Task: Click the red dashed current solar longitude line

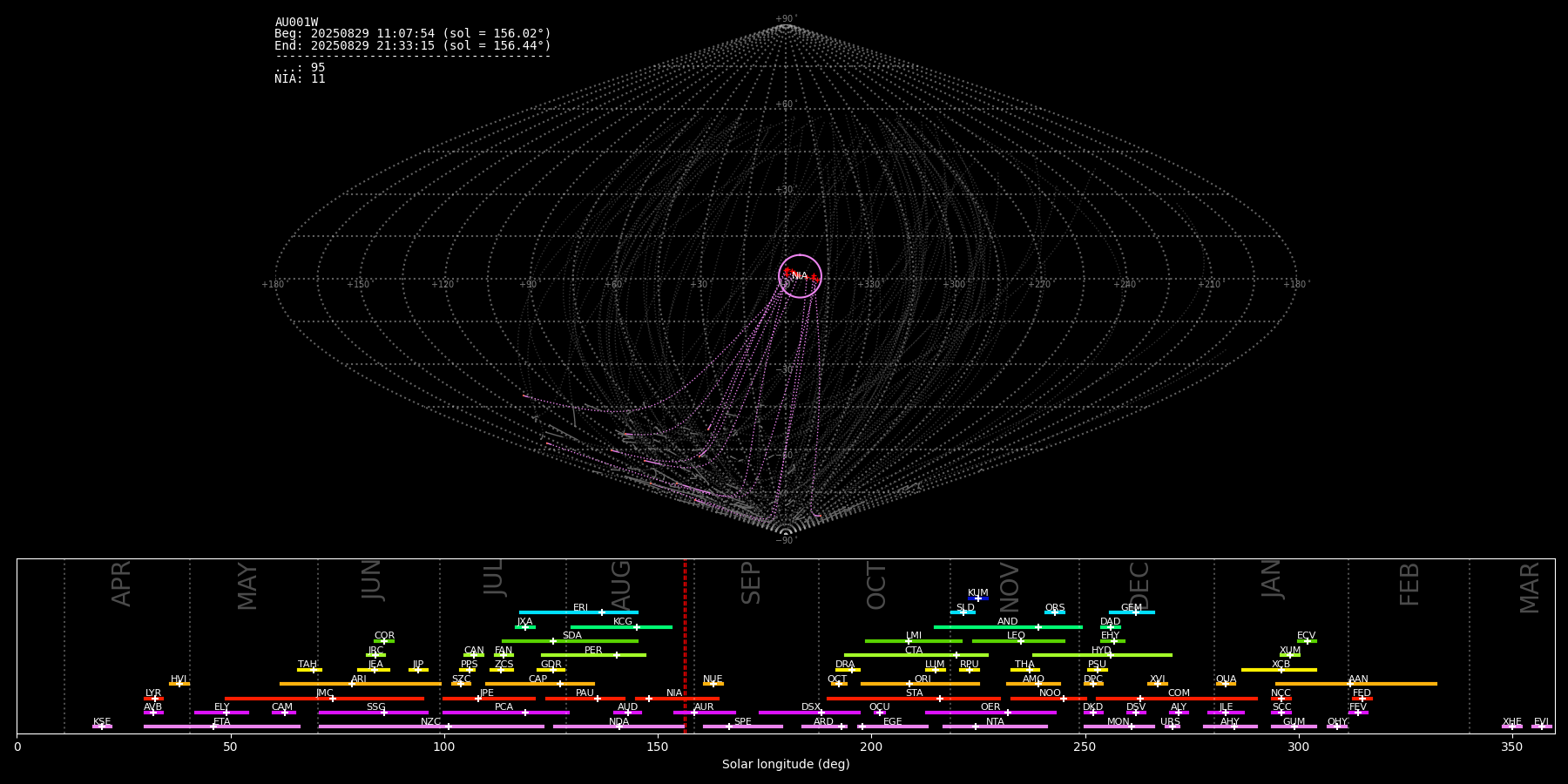Action: click(686, 645)
